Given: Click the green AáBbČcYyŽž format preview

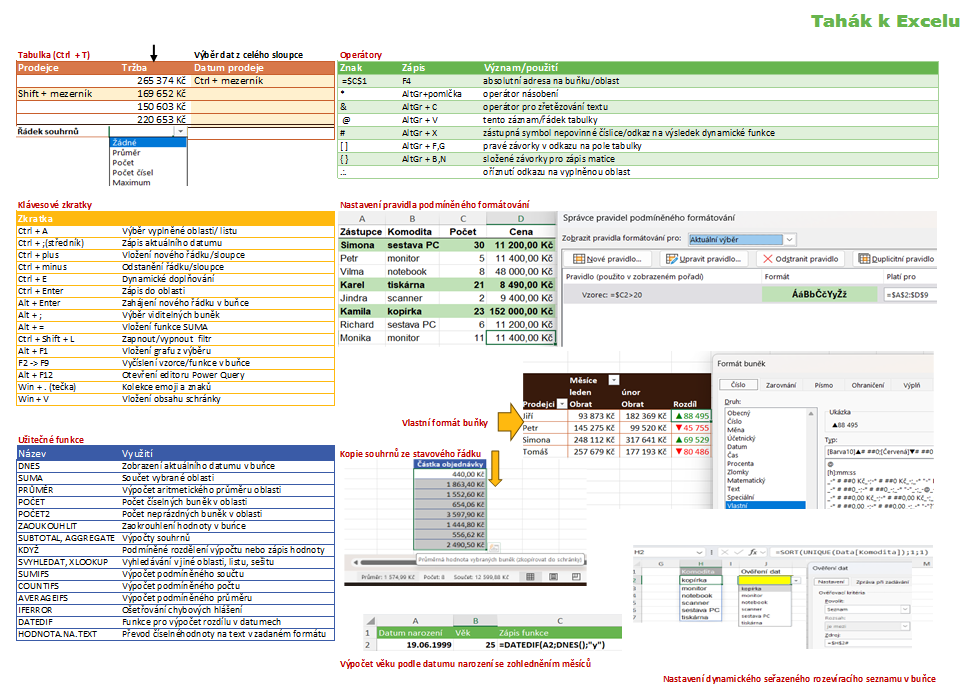Looking at the screenshot, I should tap(819, 294).
